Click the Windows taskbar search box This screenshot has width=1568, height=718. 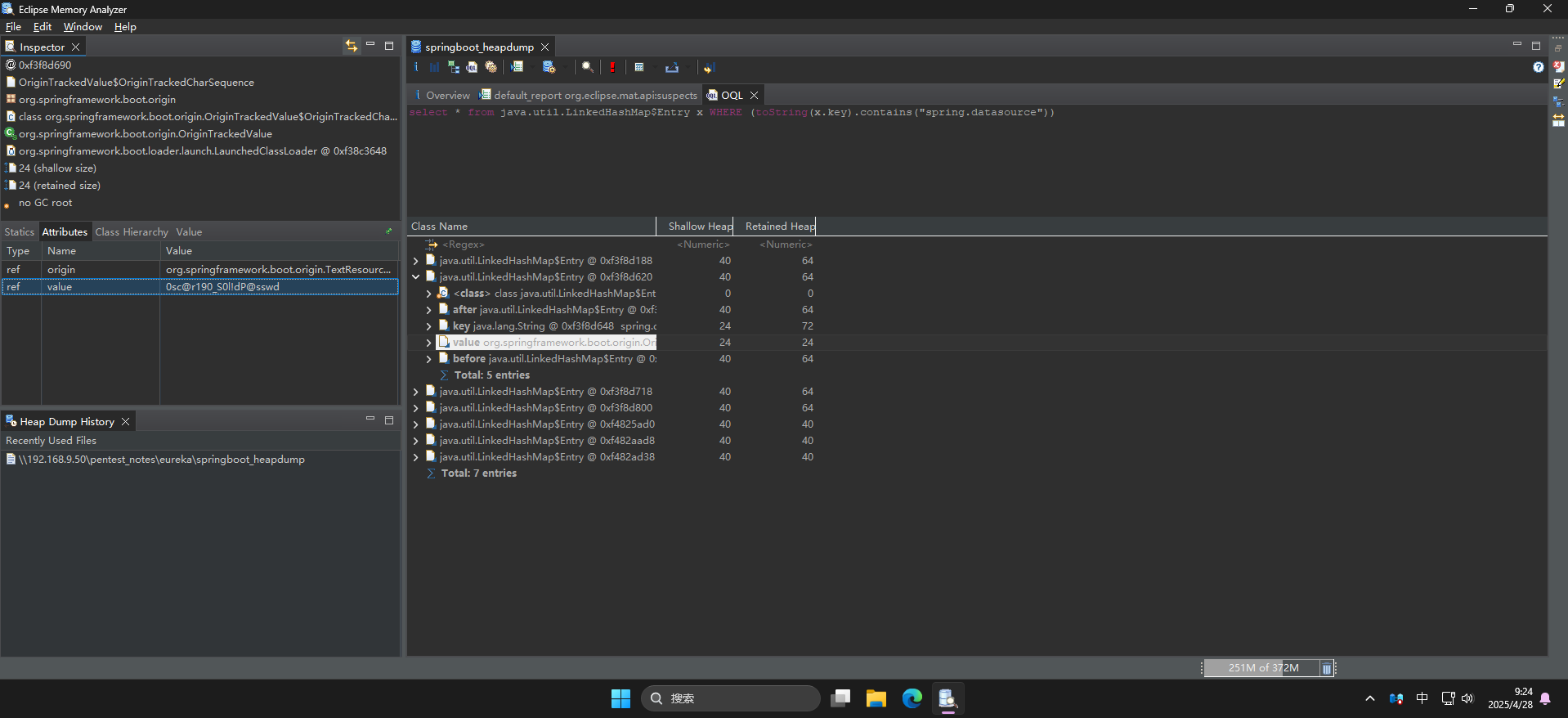[x=730, y=698]
